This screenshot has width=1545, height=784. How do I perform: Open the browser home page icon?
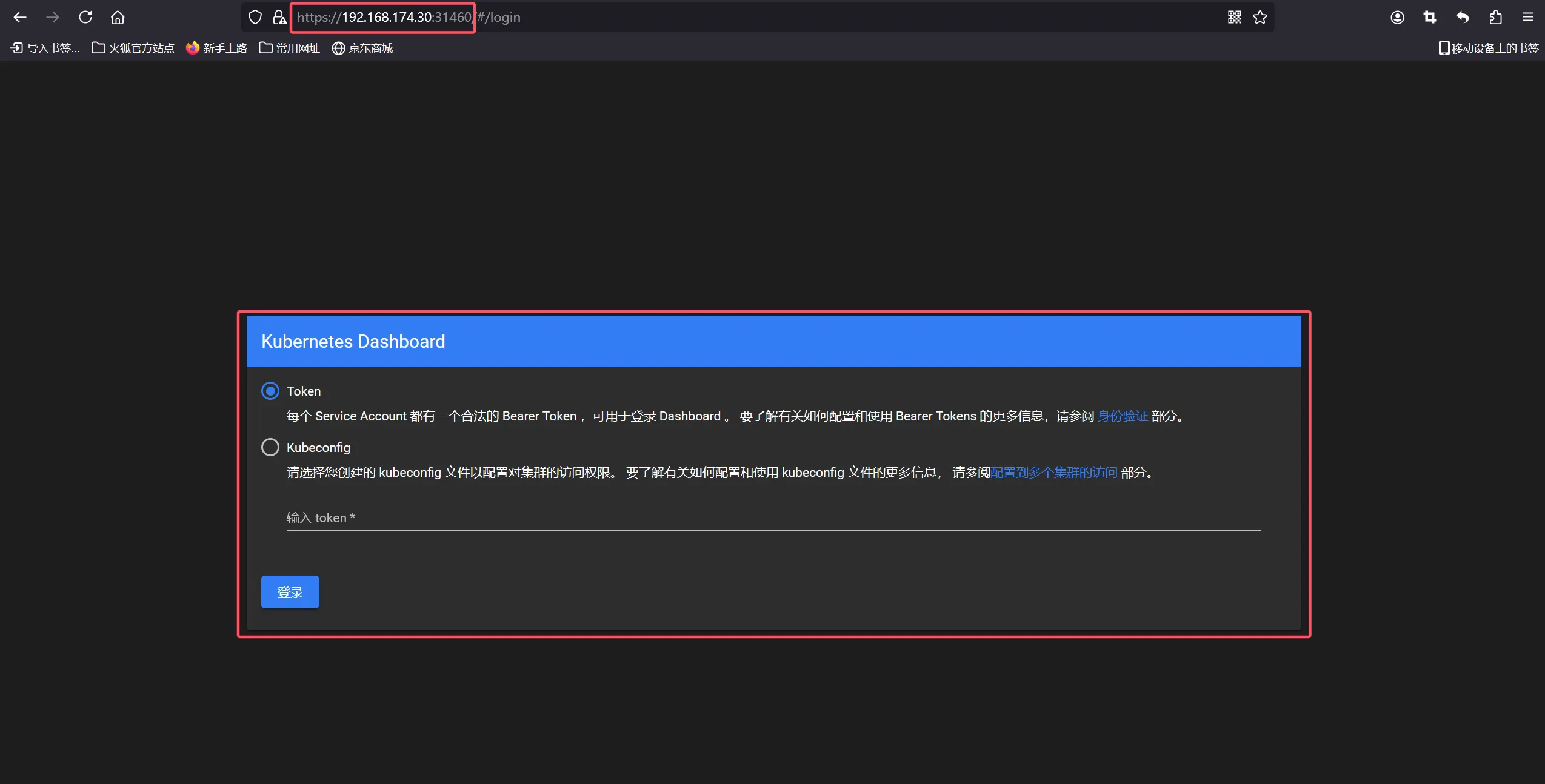click(x=118, y=17)
